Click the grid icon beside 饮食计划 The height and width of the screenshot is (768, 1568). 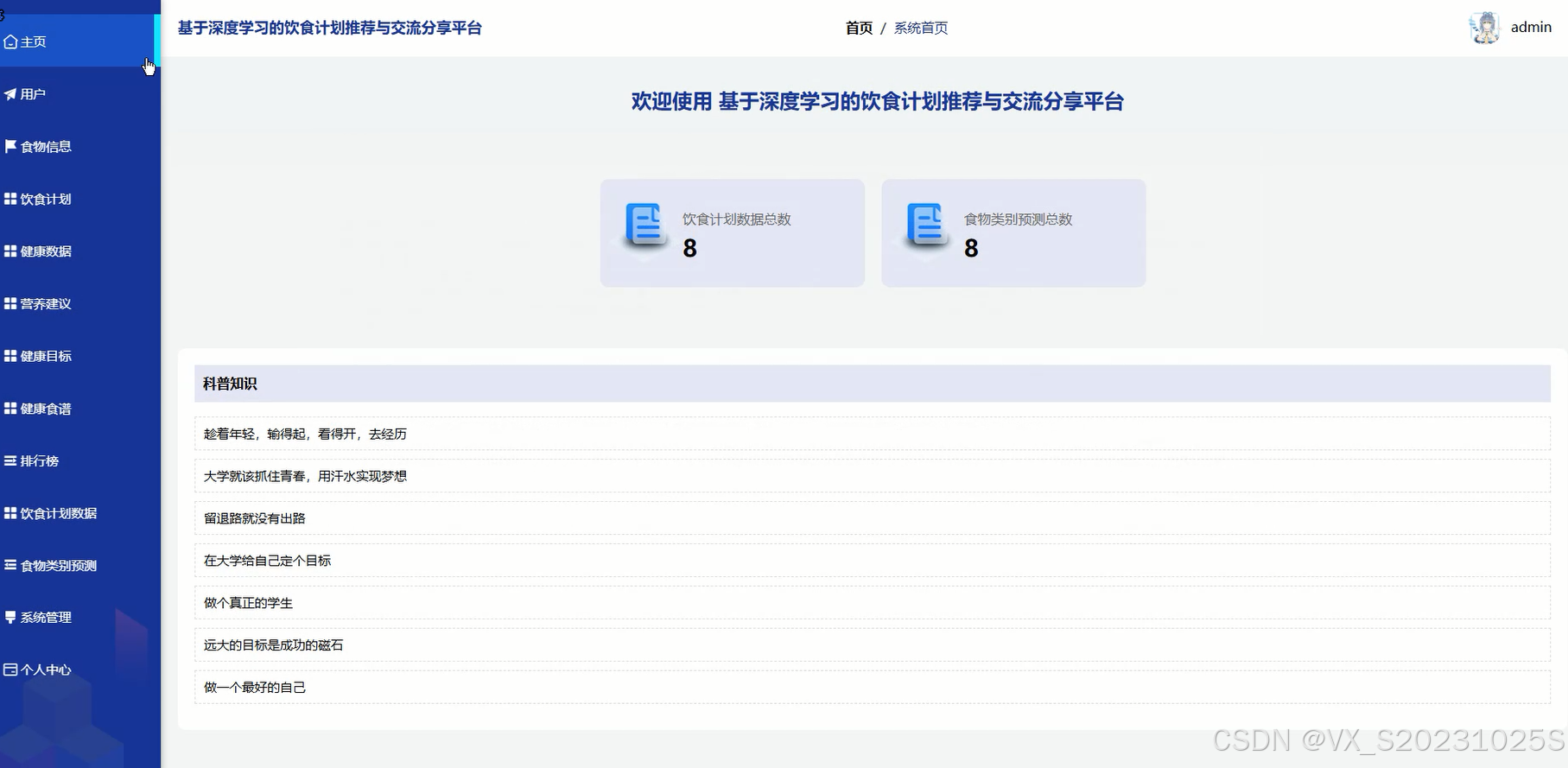(x=10, y=199)
